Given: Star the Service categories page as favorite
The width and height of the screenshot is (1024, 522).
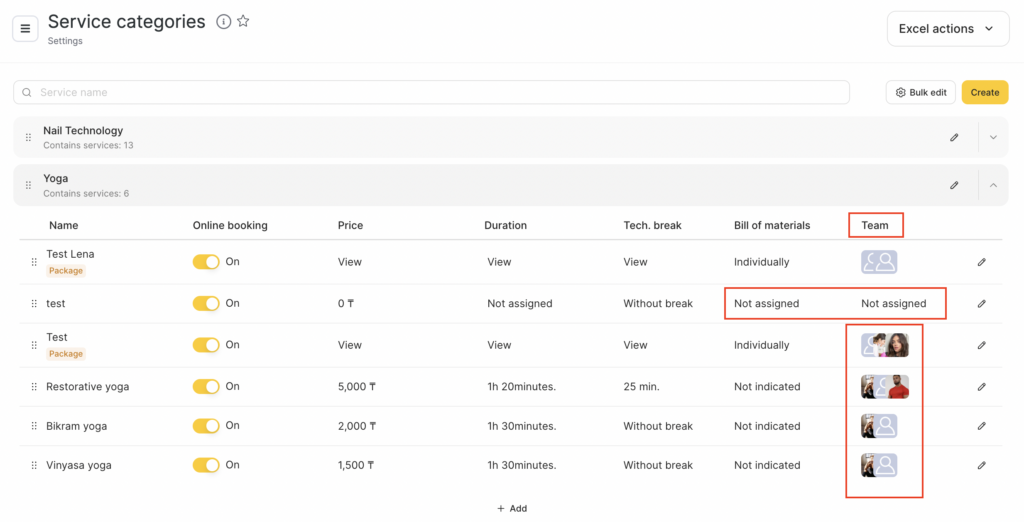Looking at the screenshot, I should point(243,21).
